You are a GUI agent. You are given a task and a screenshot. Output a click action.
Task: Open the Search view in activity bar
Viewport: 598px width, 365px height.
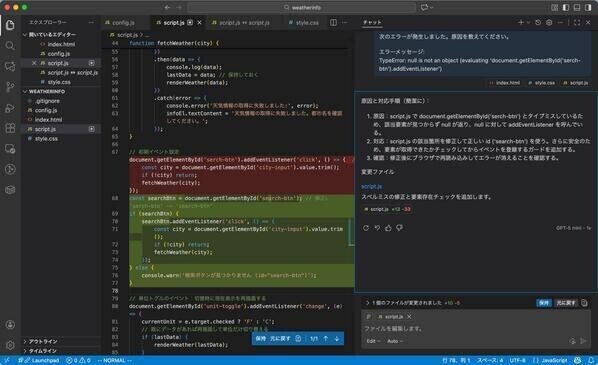click(x=10, y=46)
